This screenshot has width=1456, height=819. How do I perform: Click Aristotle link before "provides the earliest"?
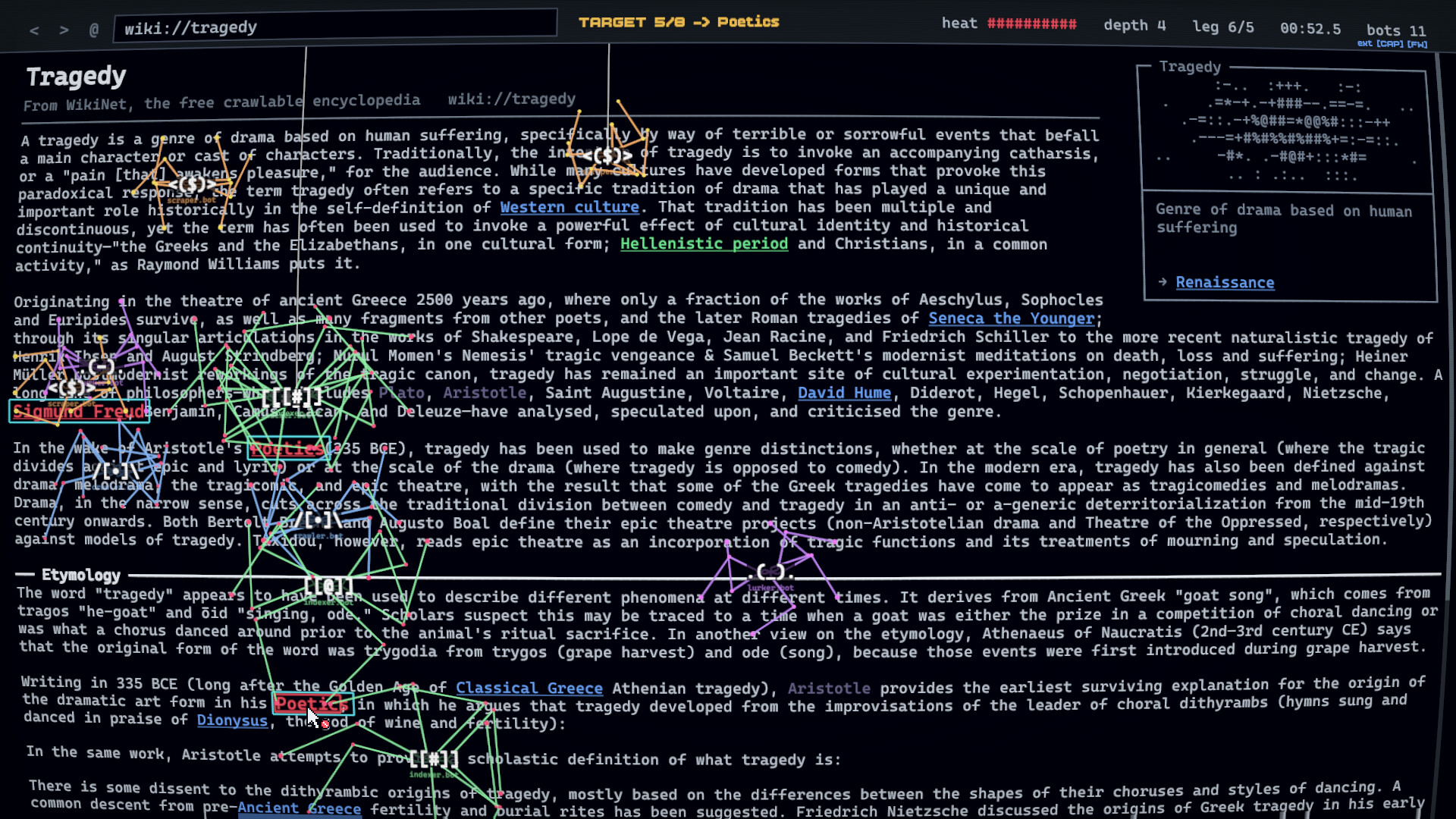point(829,688)
